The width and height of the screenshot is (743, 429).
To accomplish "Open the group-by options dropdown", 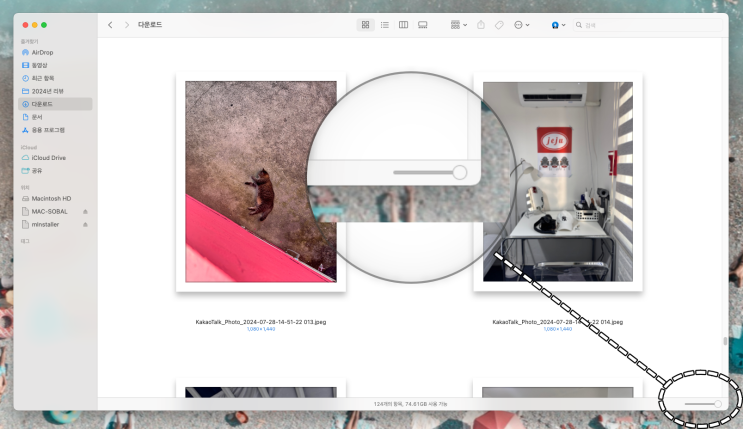I will tap(459, 25).
